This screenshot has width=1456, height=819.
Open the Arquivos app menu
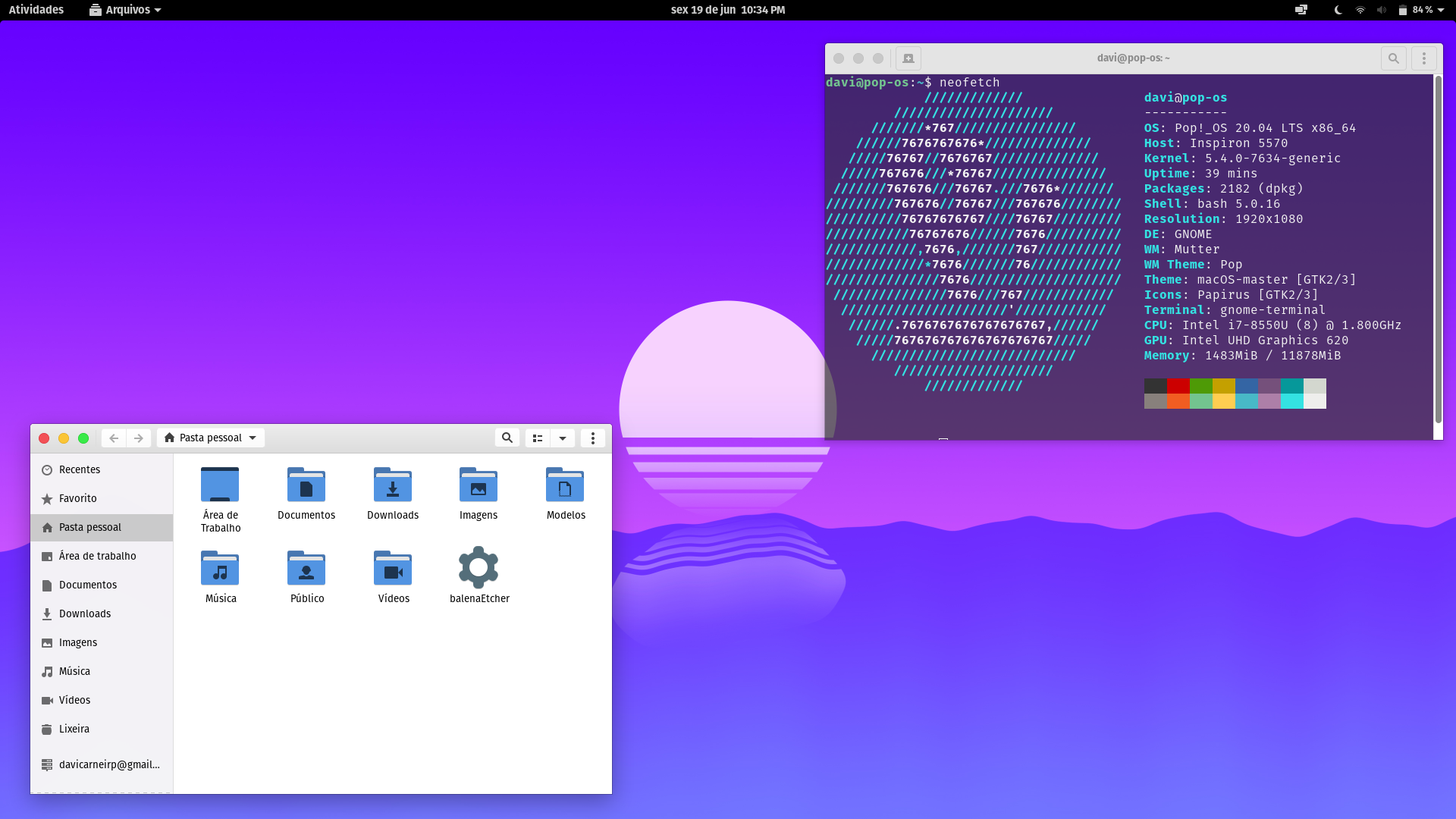[x=125, y=10]
